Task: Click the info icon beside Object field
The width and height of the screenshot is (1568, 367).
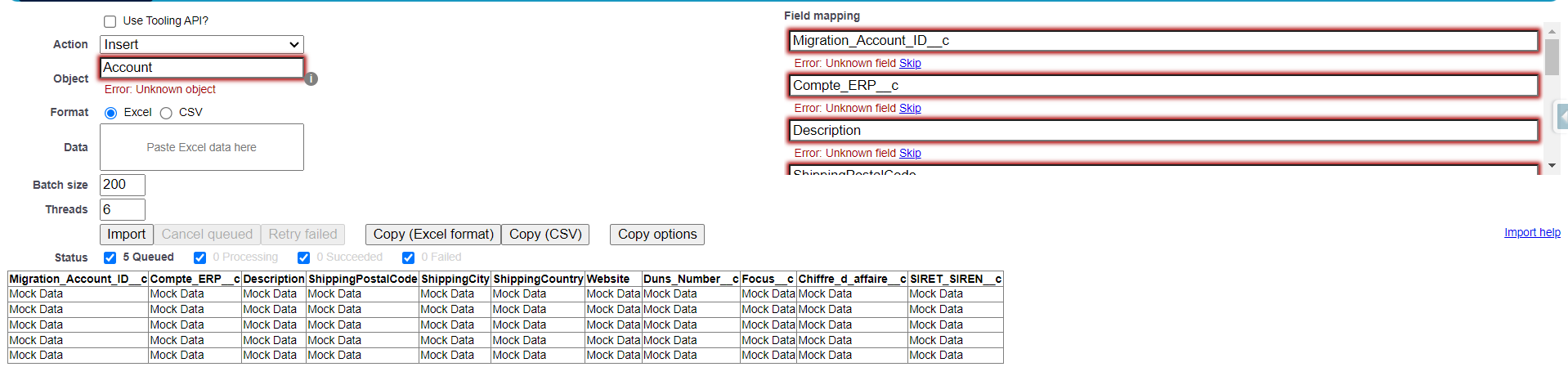Action: tap(311, 79)
